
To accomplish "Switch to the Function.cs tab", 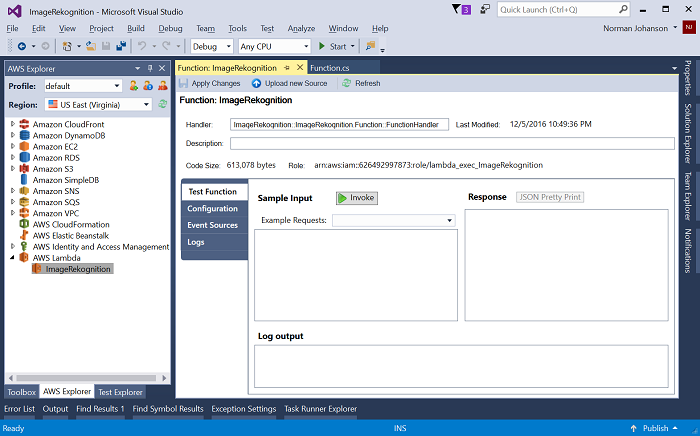I will (329, 68).
